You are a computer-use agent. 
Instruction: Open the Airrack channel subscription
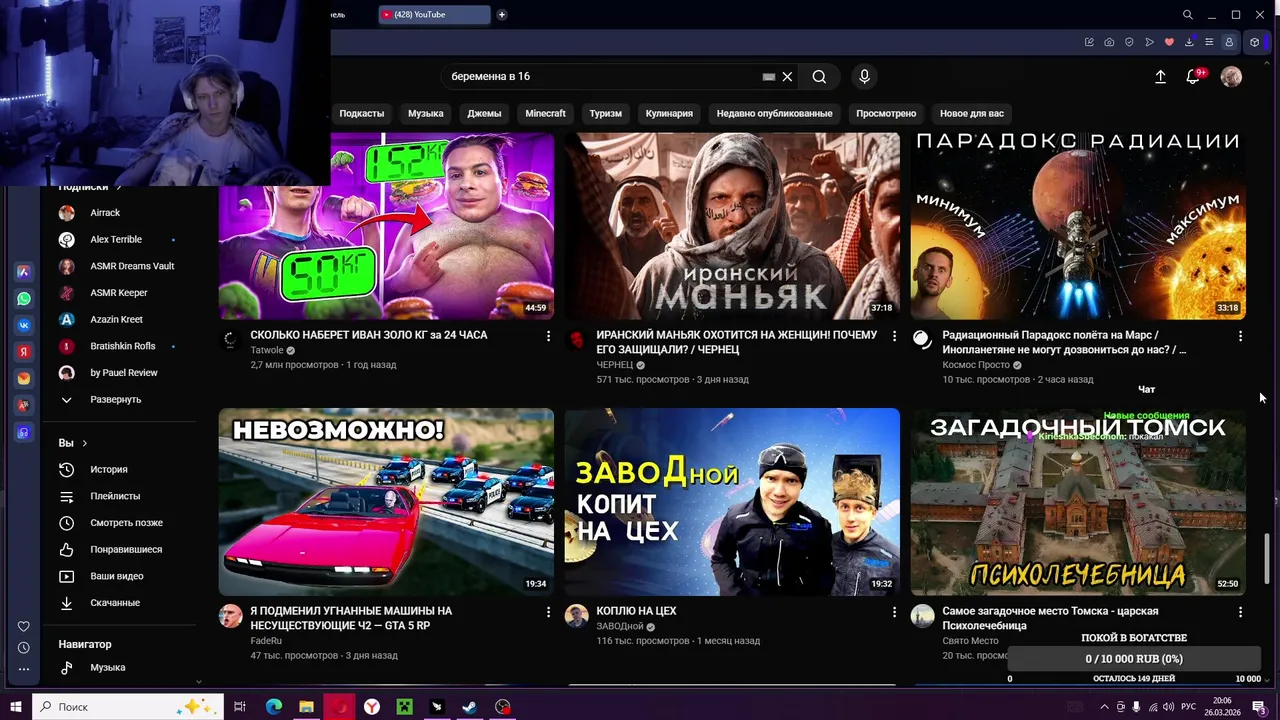[x=105, y=213]
